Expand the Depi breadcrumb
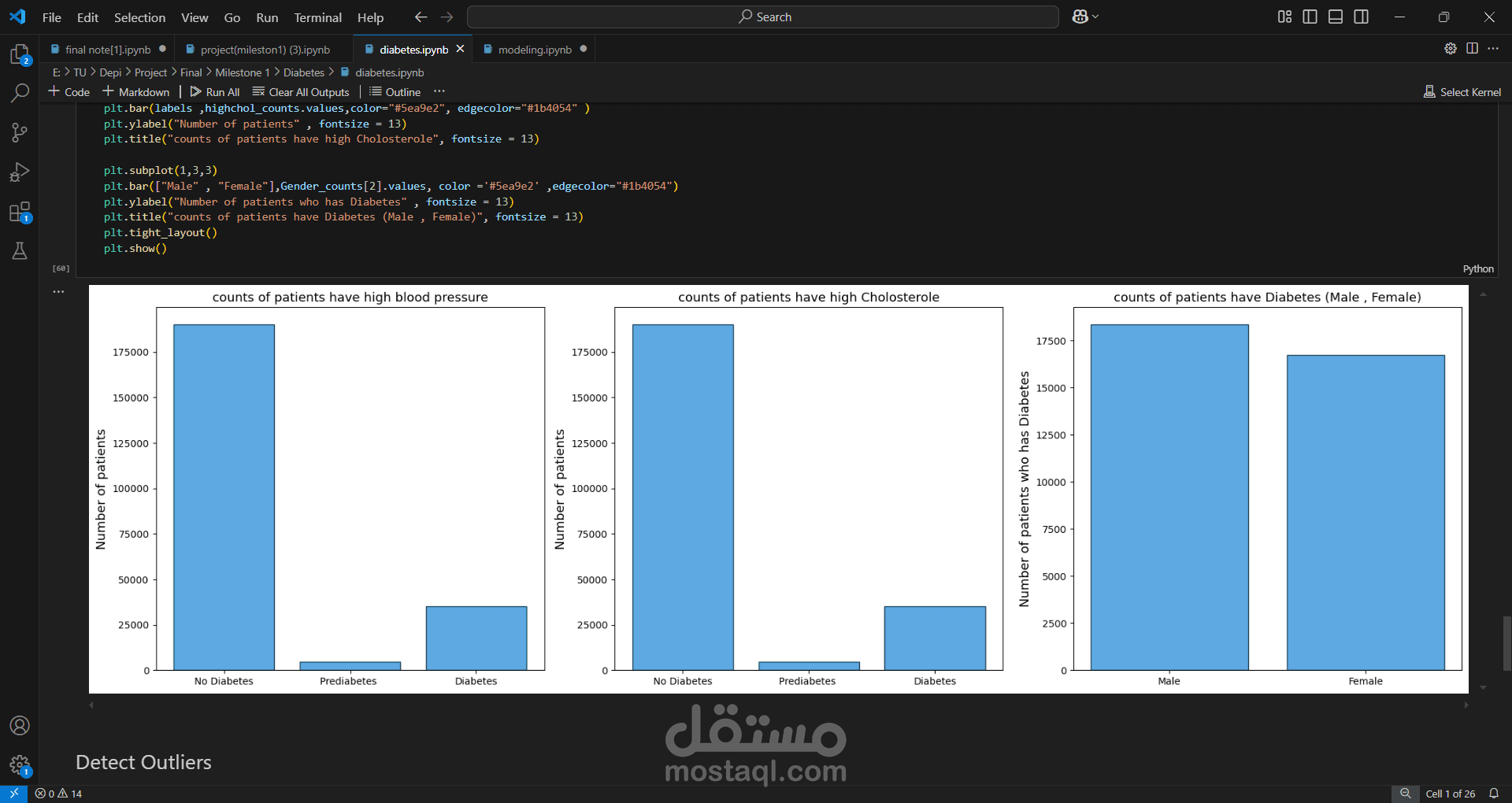This screenshot has height=803, width=1512. coord(110,72)
